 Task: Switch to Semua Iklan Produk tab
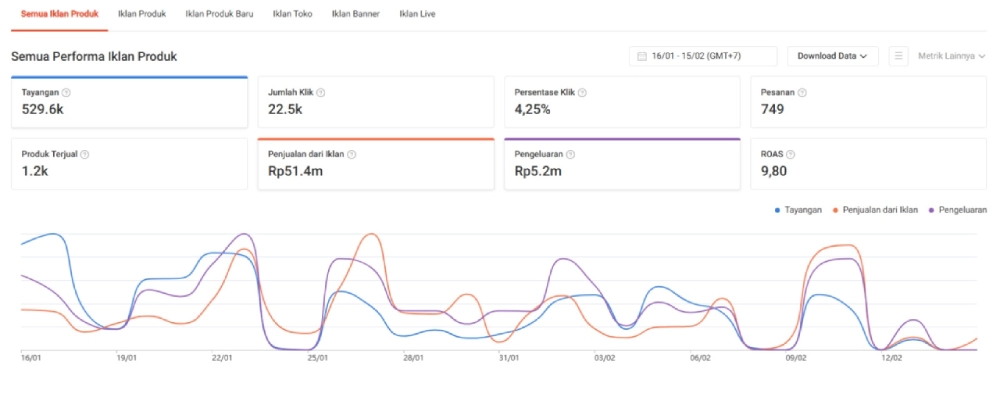59,13
